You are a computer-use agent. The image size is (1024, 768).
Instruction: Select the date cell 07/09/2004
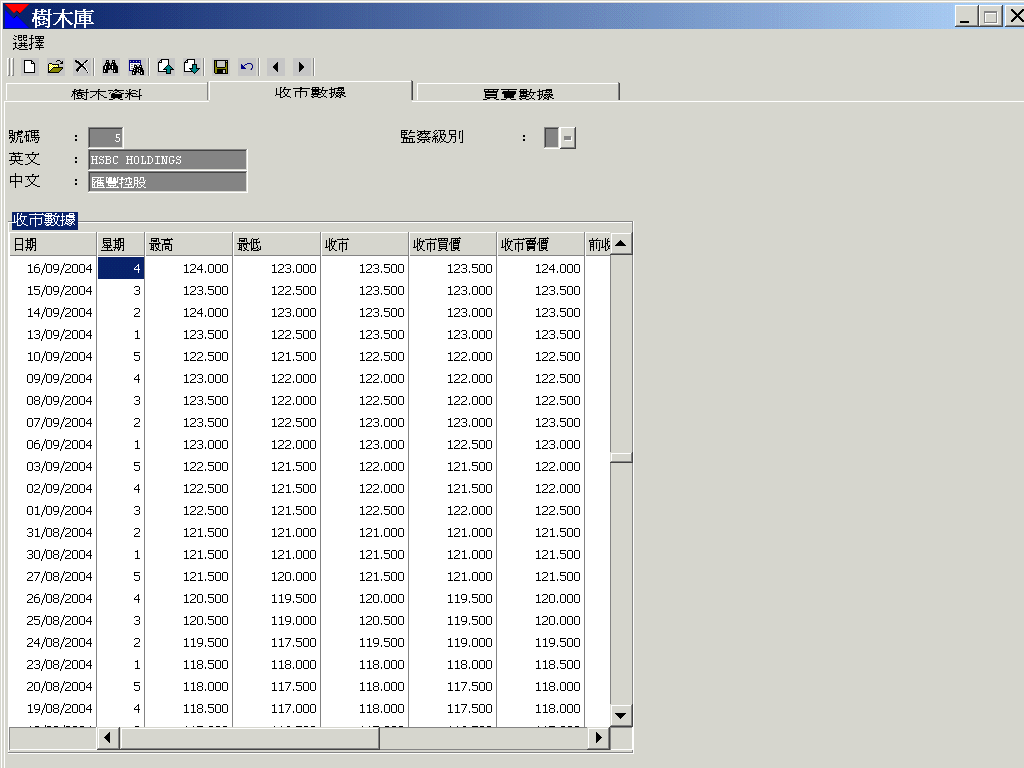[x=53, y=423]
